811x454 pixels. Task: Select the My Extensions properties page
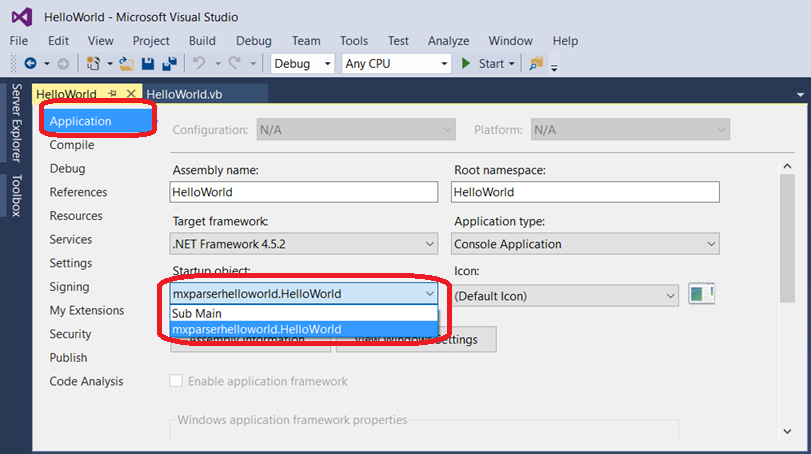[87, 310]
